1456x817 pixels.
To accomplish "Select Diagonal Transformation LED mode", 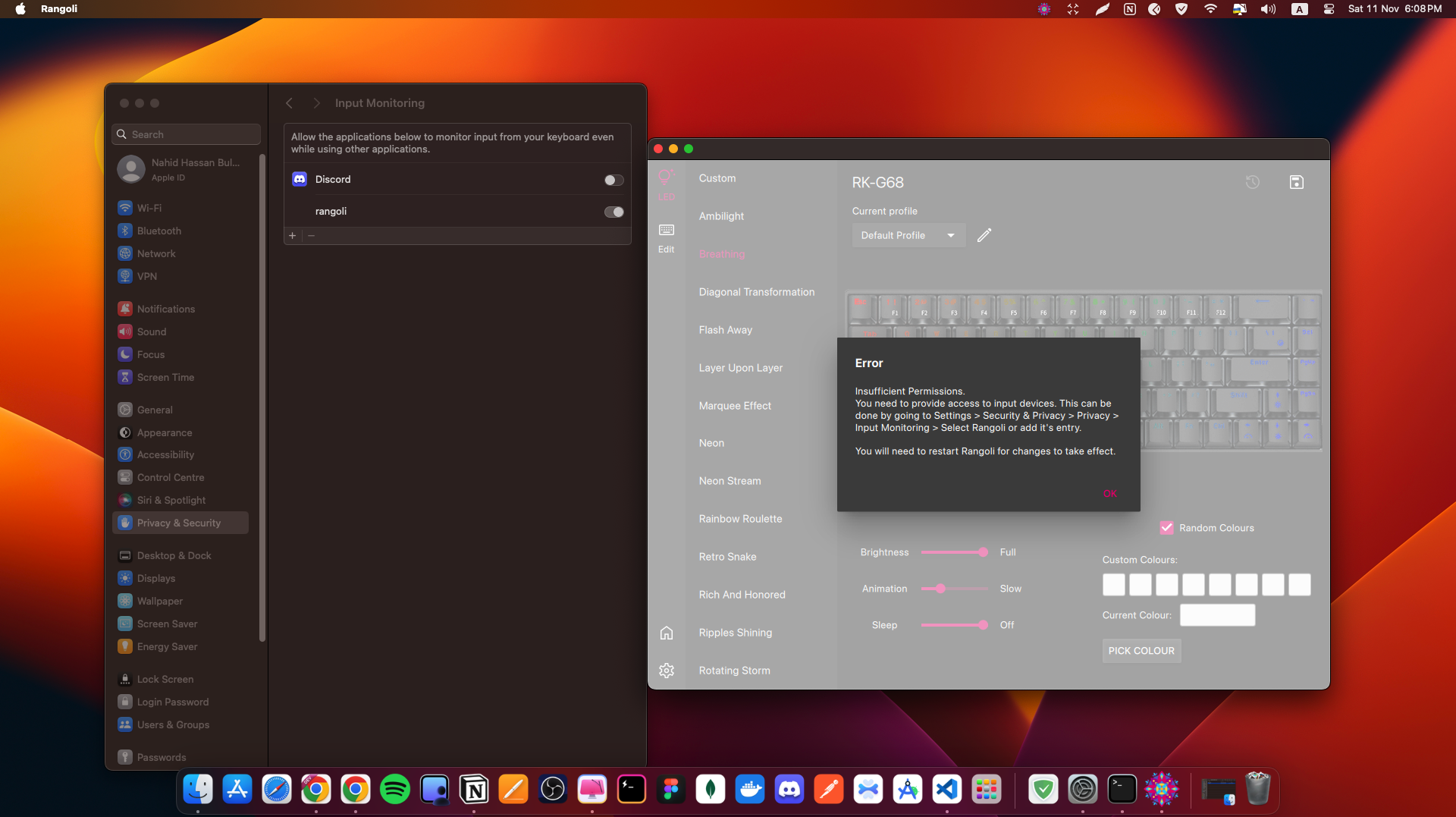I will [757, 292].
